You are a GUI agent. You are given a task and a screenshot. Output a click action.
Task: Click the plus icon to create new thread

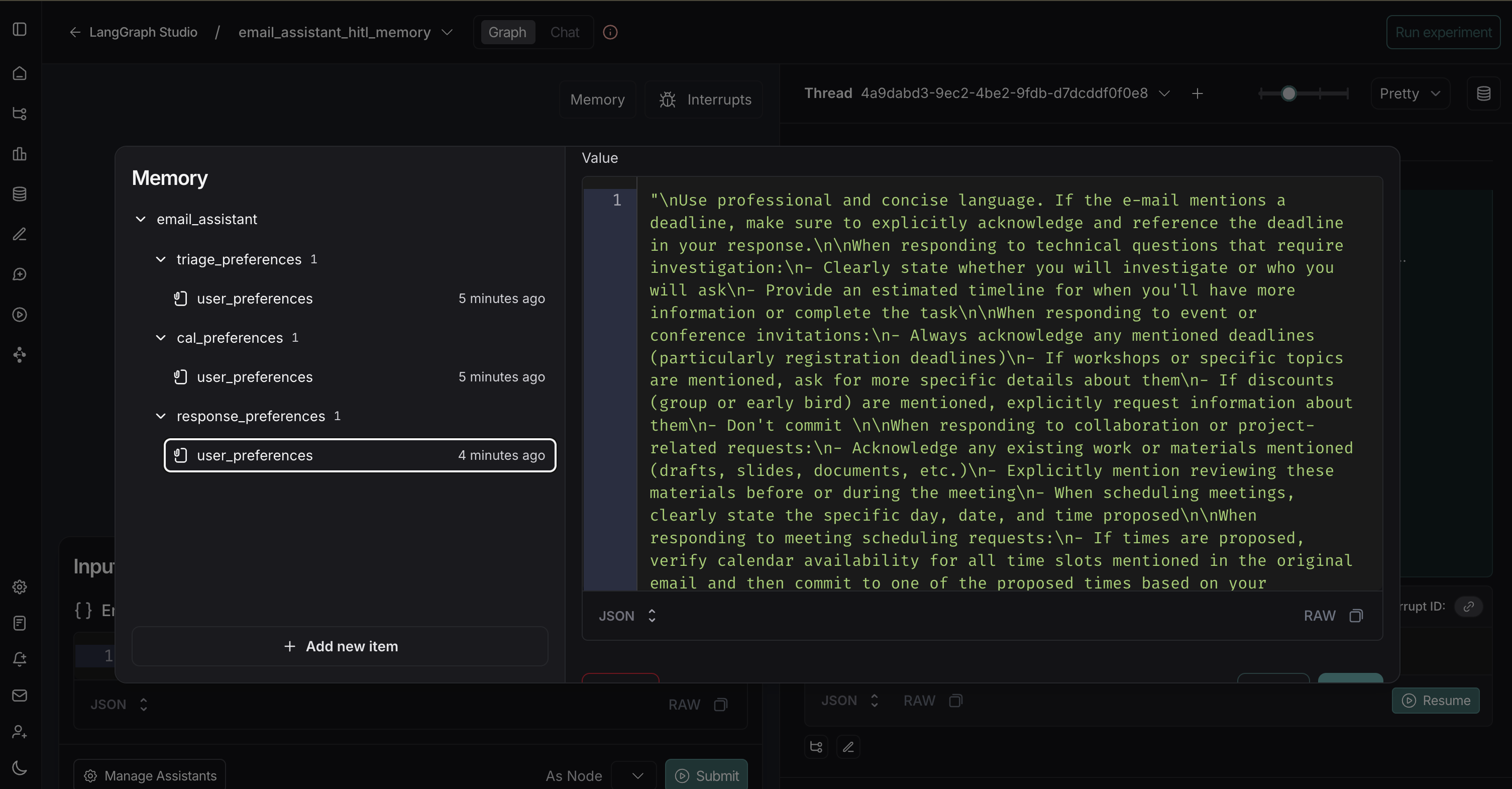pos(1198,94)
